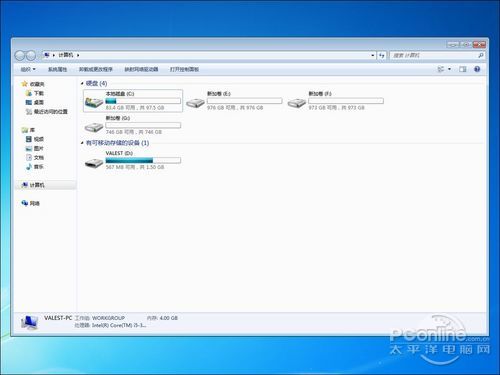Click the computer icon in address bar
Image resolution: width=500 pixels, height=375 pixels.
[x=47, y=55]
